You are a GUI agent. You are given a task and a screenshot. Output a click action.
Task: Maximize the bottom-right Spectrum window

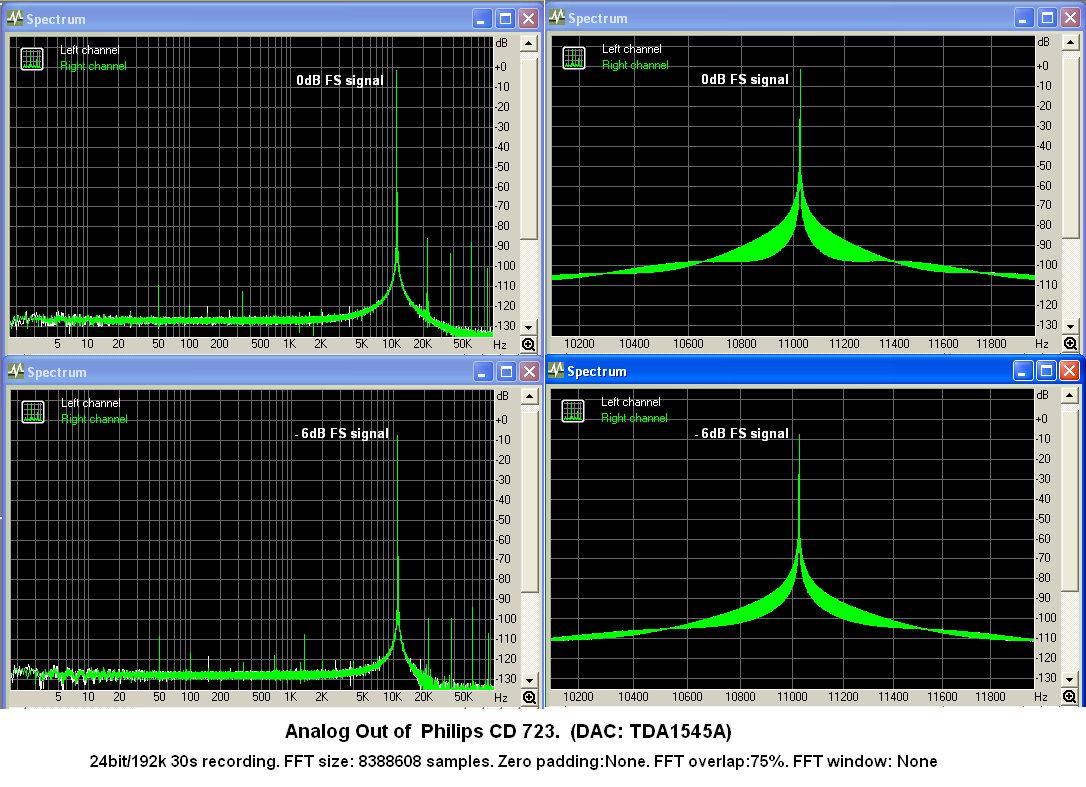1047,371
